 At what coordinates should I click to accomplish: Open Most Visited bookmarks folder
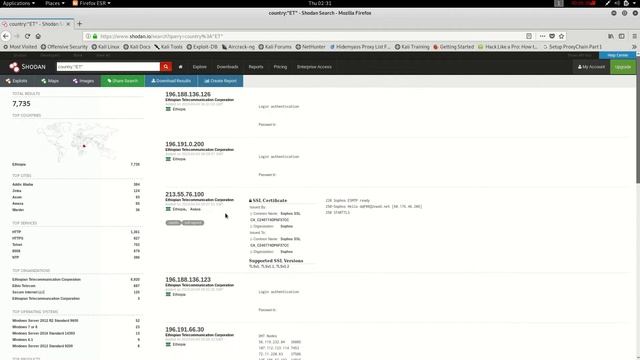click(20, 47)
